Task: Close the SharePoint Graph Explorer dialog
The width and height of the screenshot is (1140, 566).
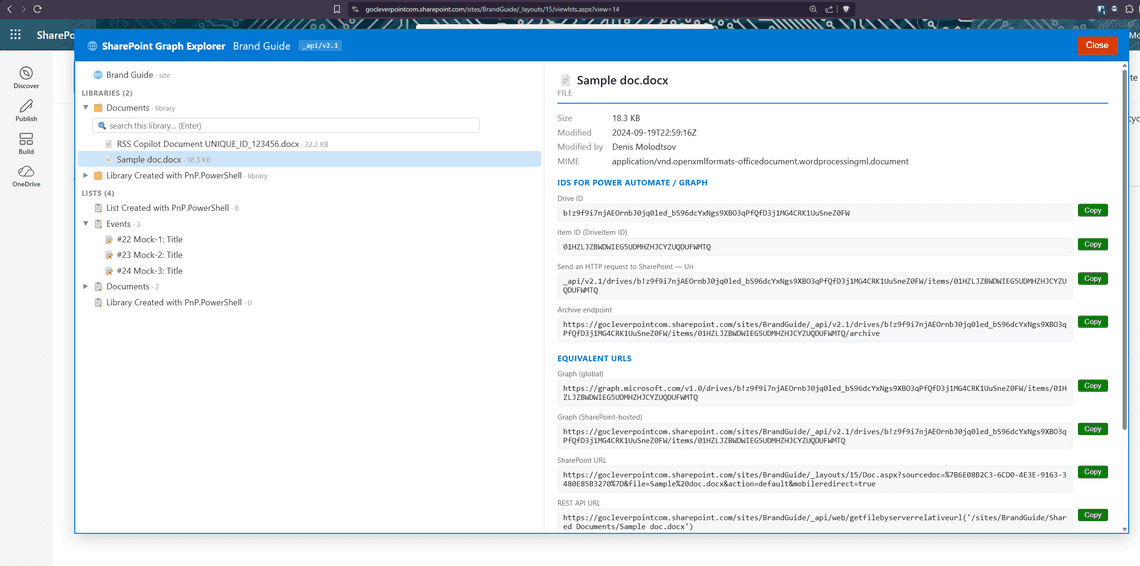Action: 1096,45
